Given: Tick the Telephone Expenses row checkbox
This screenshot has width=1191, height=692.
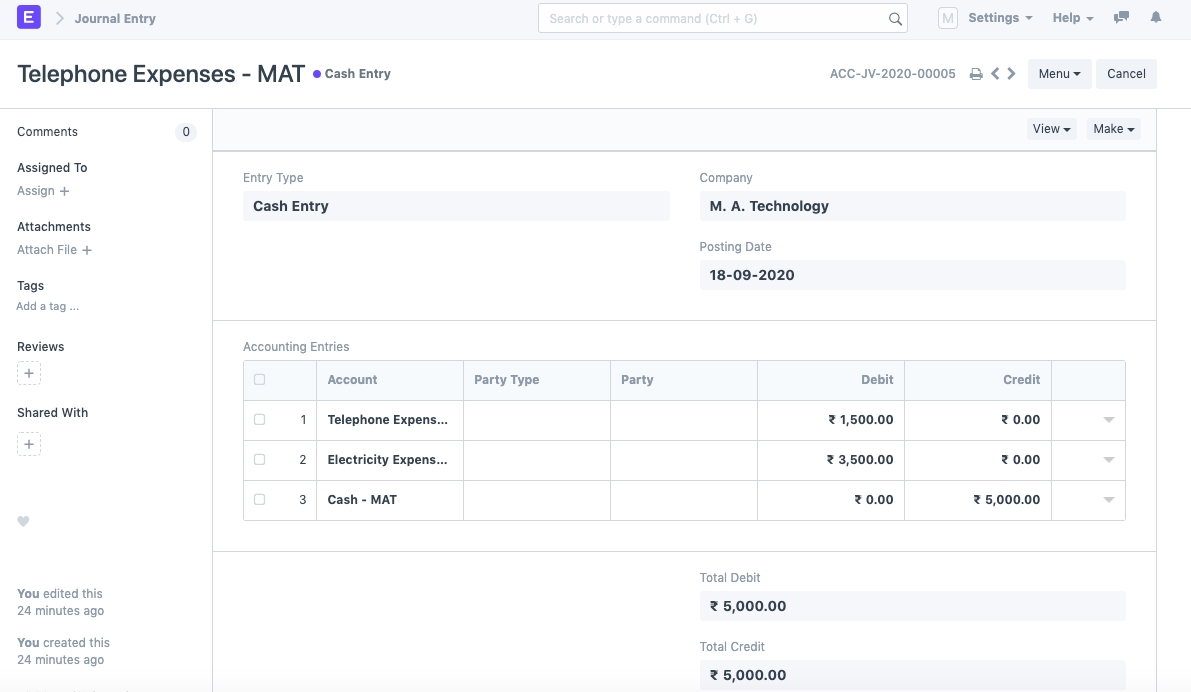Looking at the screenshot, I should (260, 420).
